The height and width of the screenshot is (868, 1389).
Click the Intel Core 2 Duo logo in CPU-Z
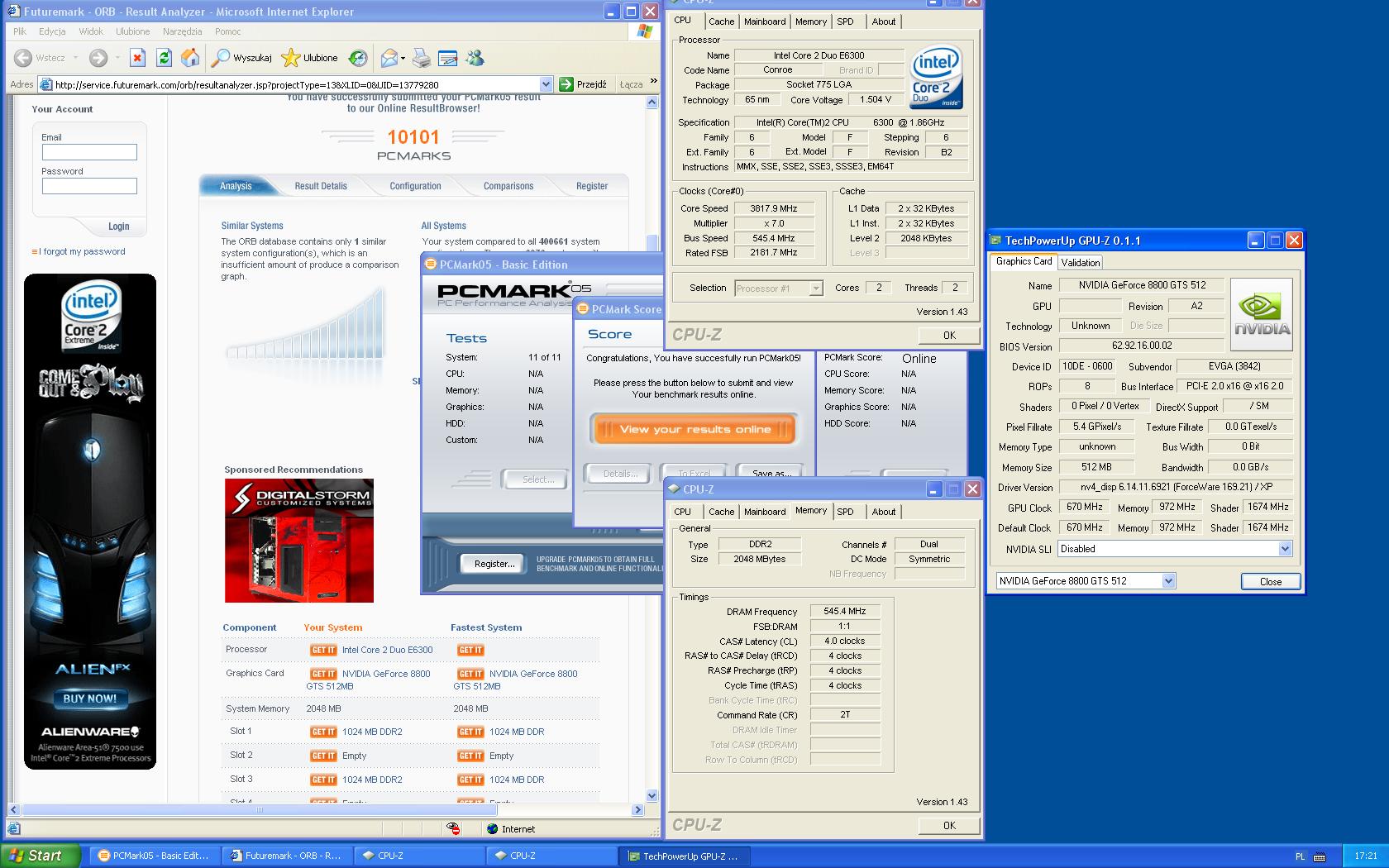click(936, 79)
